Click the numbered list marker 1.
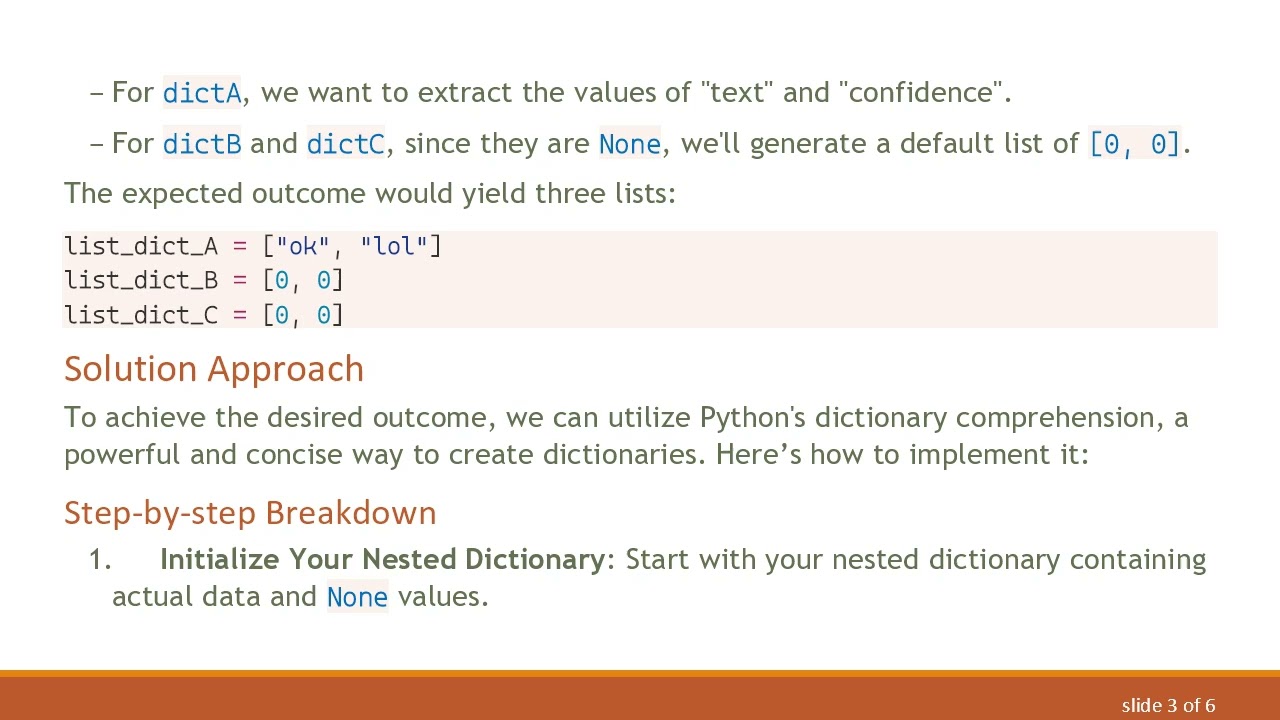Viewport: 1280px width, 720px height. [x=99, y=559]
